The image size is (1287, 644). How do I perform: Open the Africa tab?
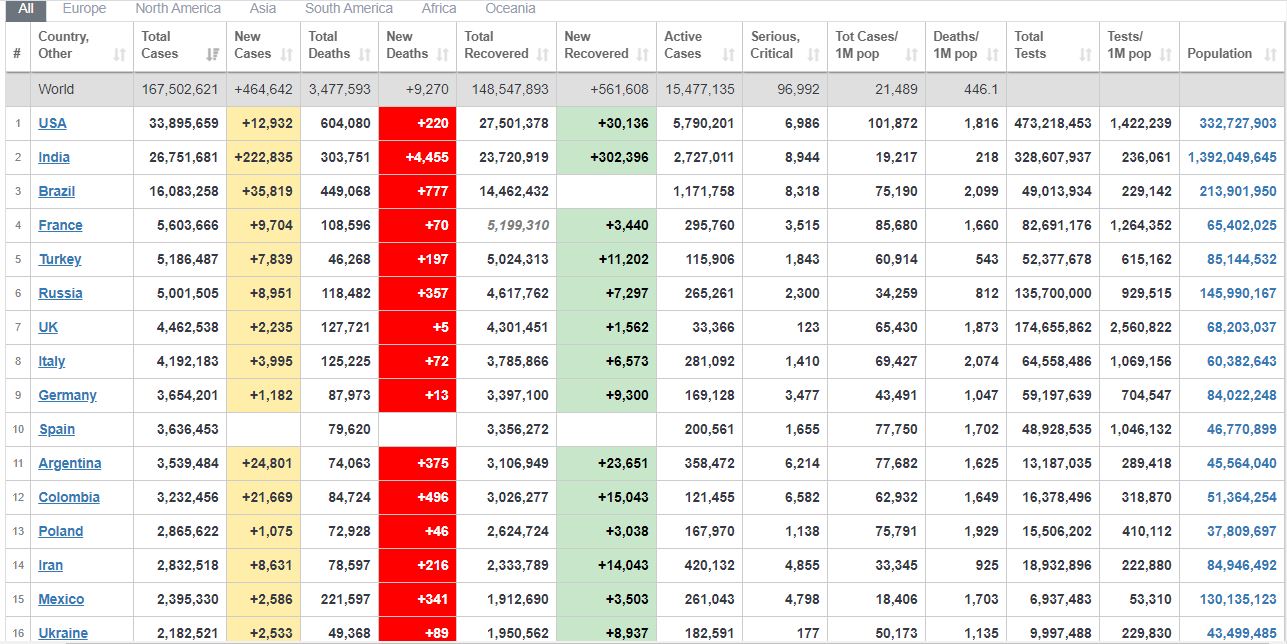pos(439,8)
